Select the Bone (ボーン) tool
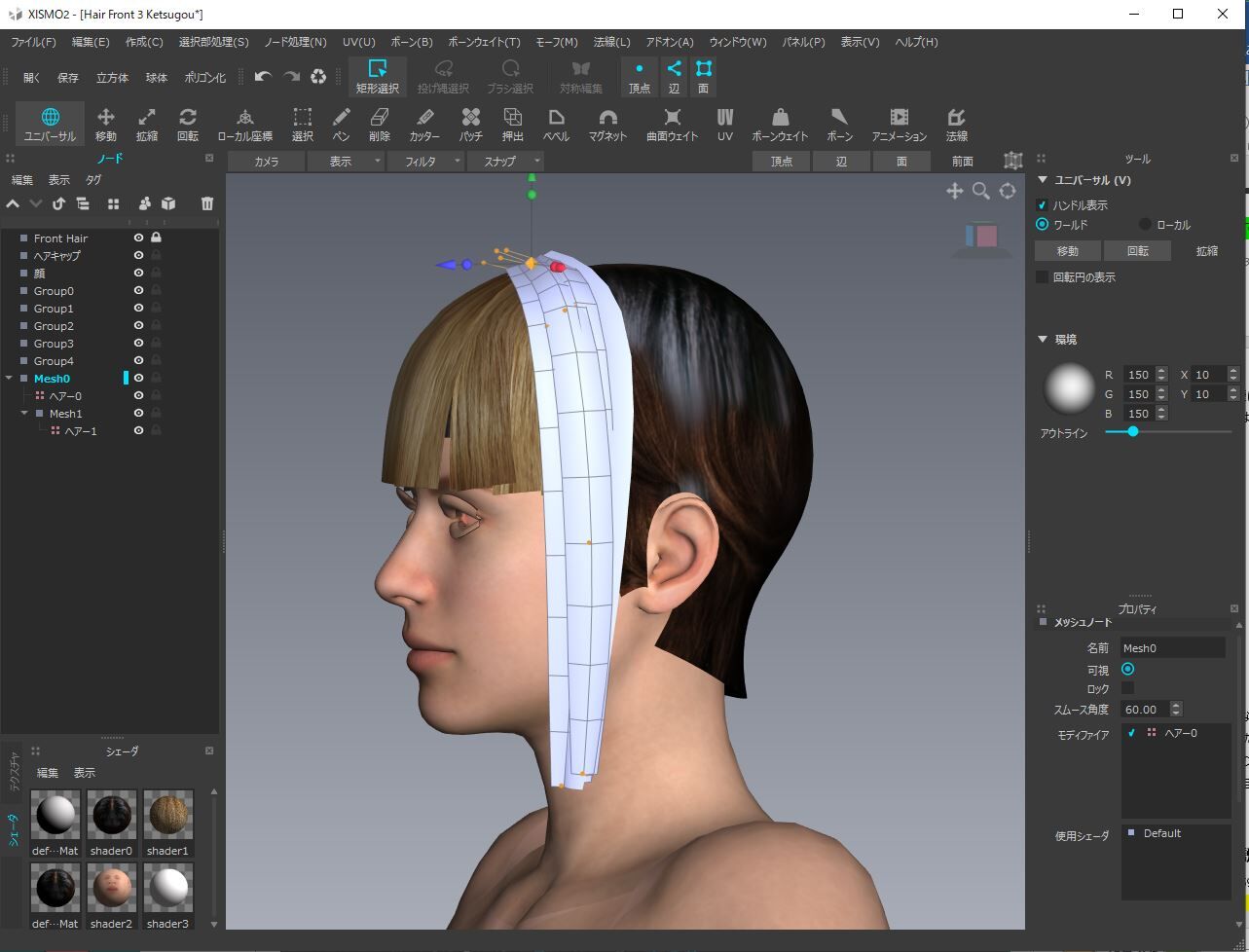The image size is (1249, 952). click(839, 125)
